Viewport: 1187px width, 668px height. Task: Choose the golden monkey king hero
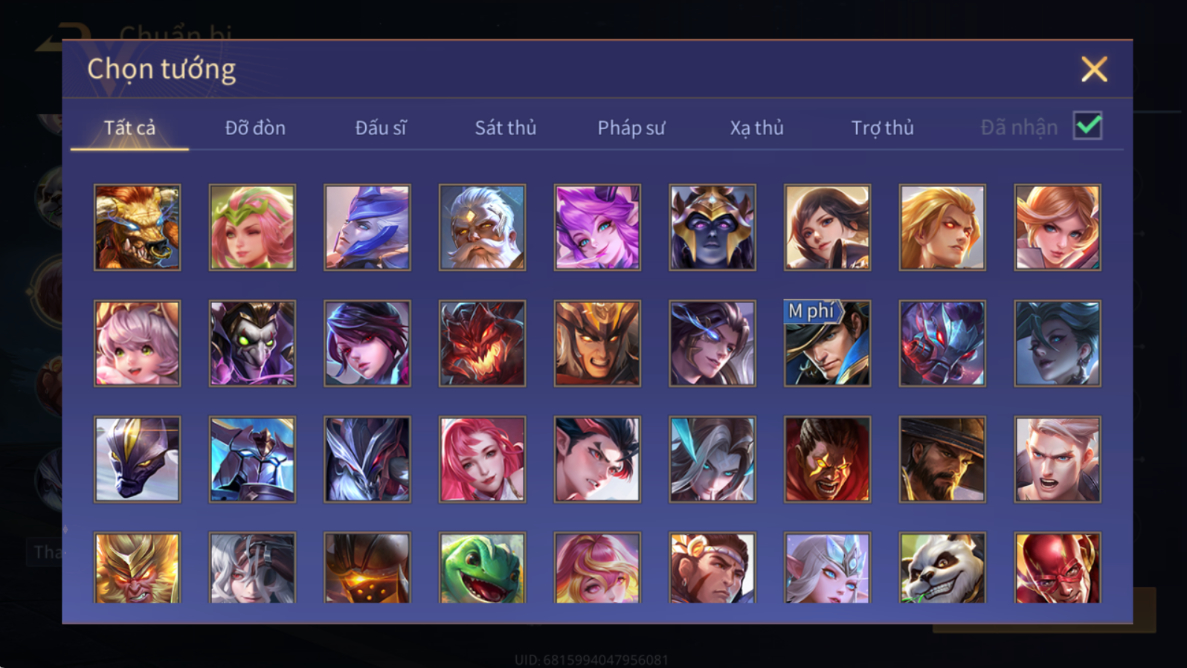137,568
